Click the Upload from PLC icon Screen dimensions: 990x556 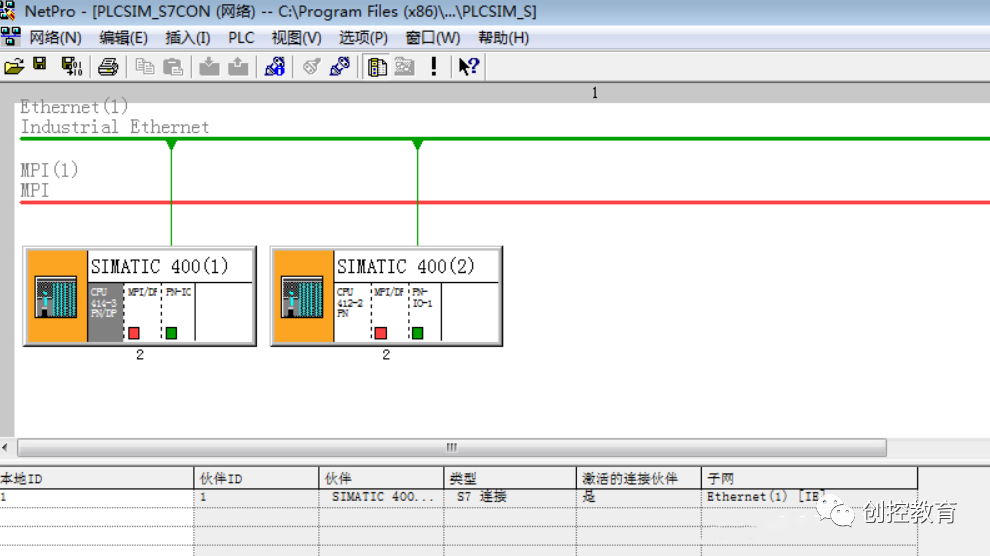tap(238, 66)
